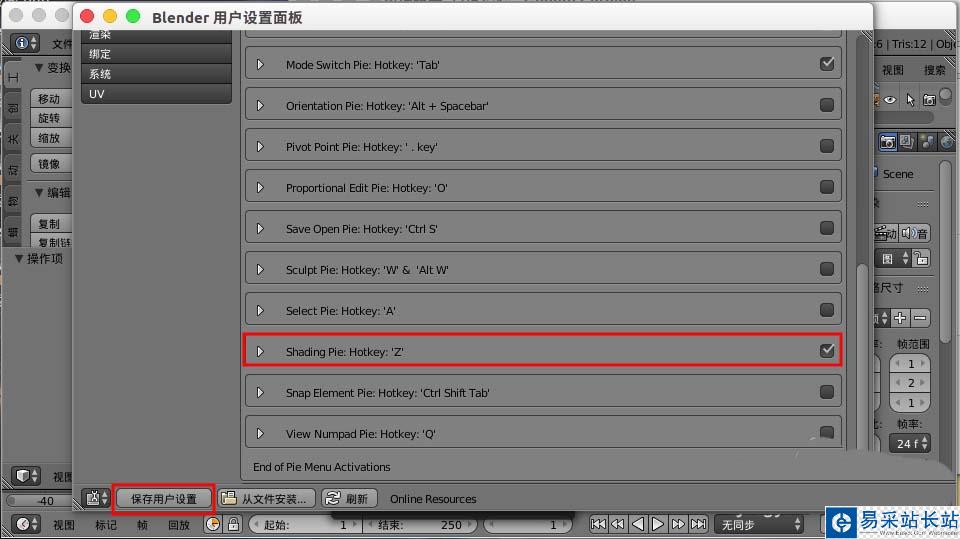Enable Snap Element Pie checkbox

click(x=827, y=392)
